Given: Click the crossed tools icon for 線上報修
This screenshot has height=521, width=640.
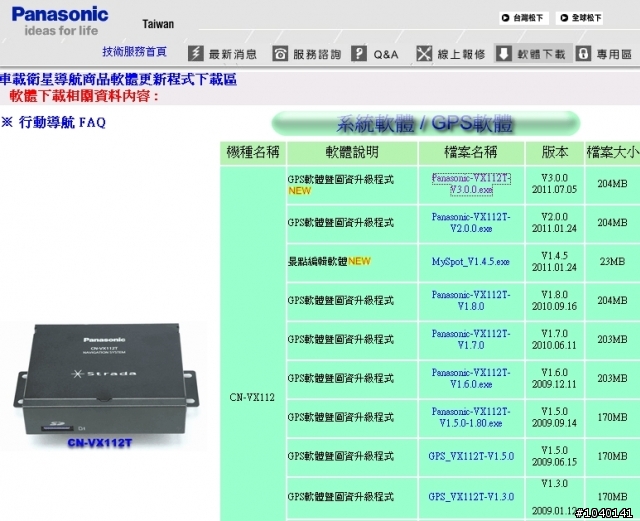Looking at the screenshot, I should click(424, 53).
